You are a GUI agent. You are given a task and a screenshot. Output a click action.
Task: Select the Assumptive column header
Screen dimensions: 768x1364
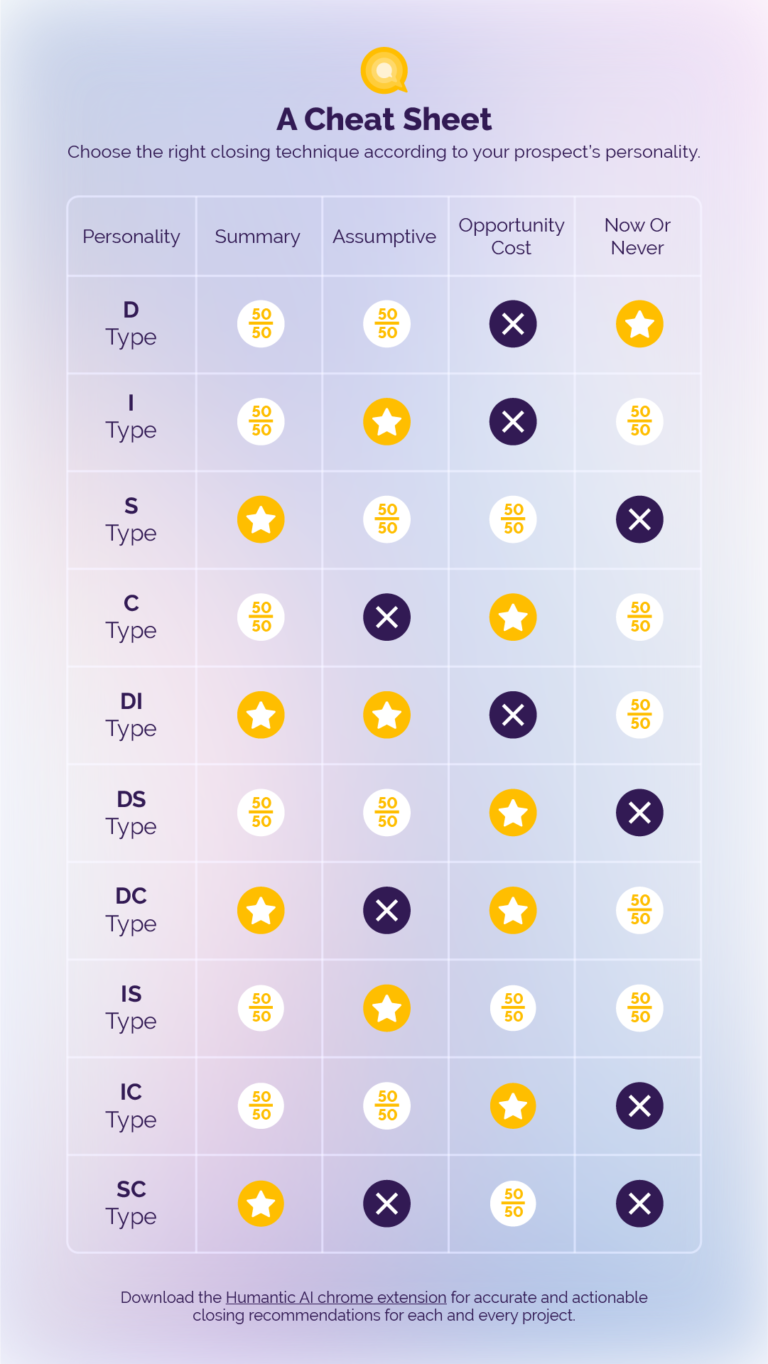[x=384, y=237]
